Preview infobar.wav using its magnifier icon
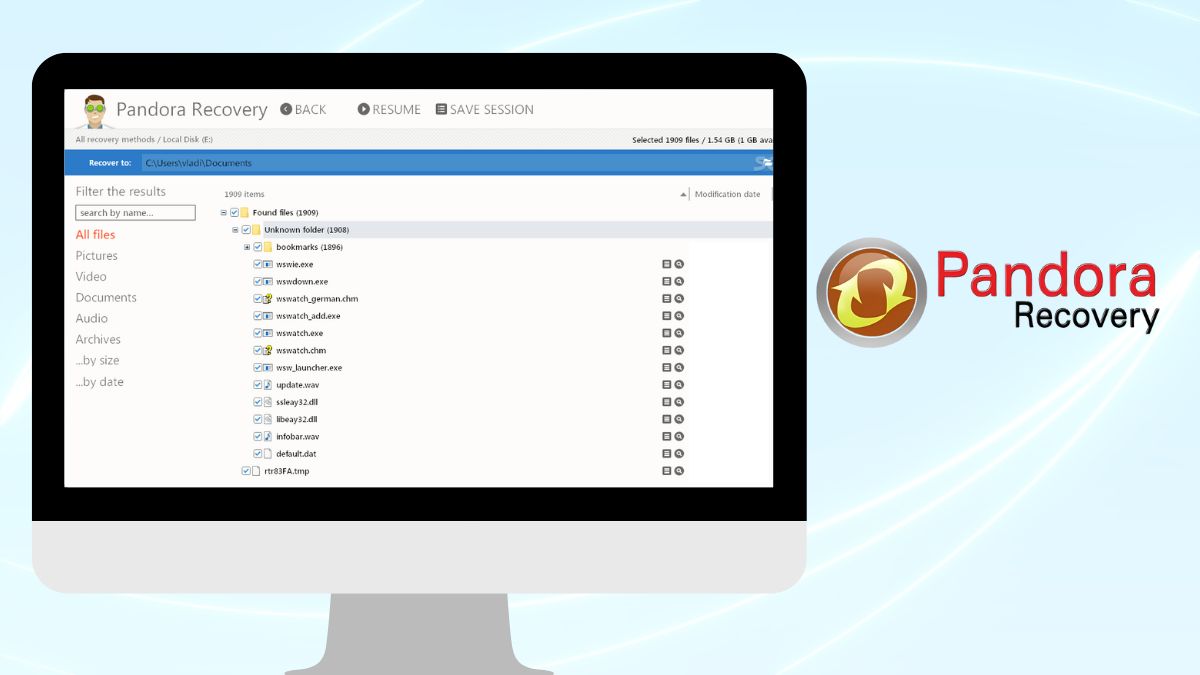 coord(679,437)
